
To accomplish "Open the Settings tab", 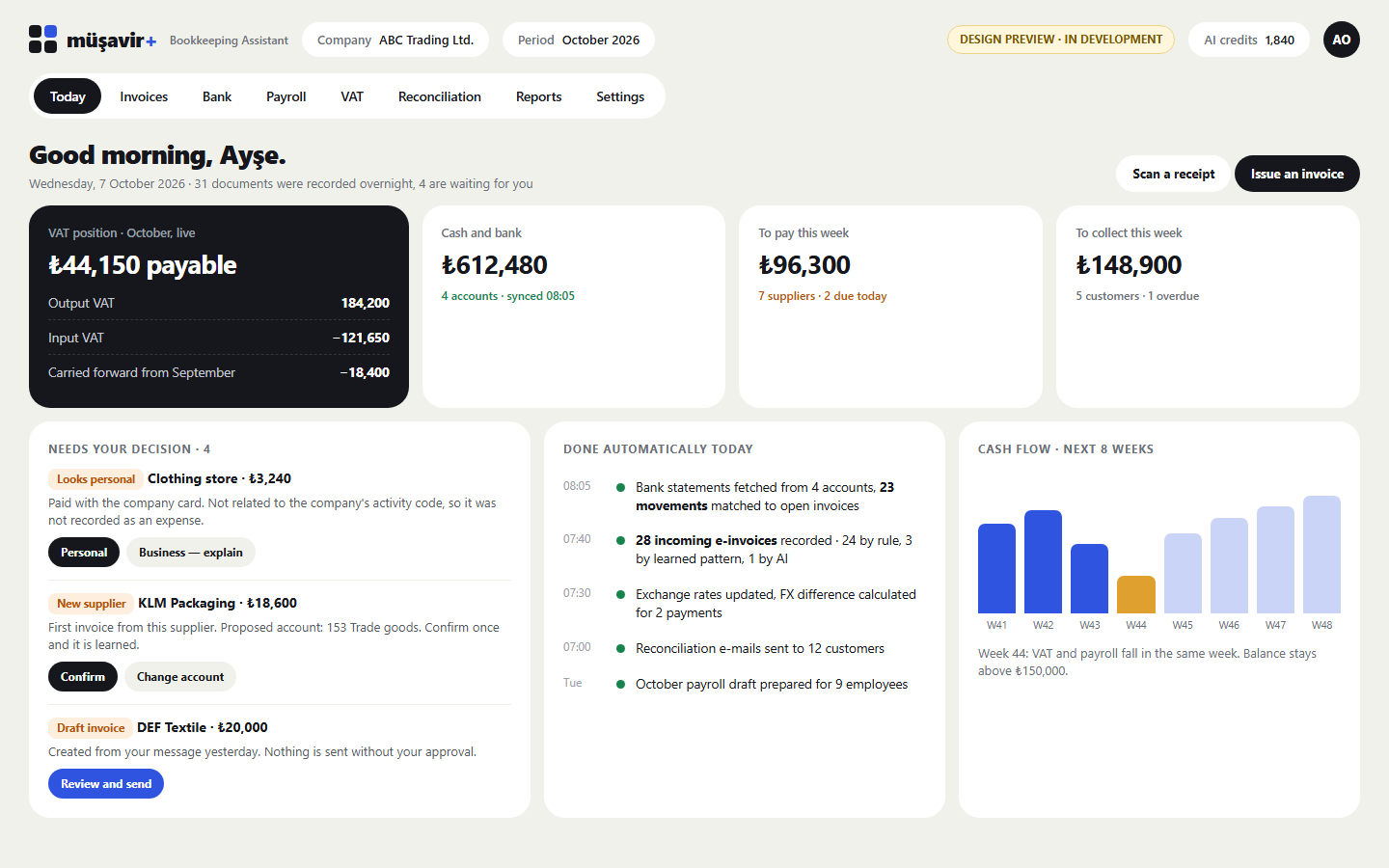I will coord(620,96).
